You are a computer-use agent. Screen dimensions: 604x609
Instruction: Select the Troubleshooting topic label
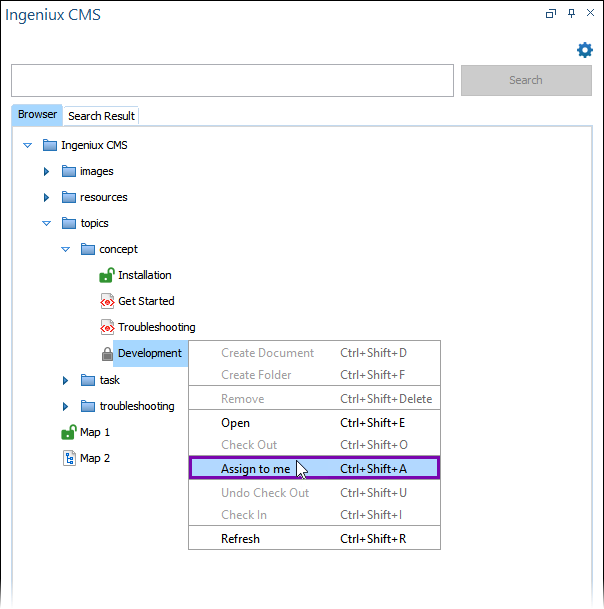pyautogui.click(x=157, y=327)
